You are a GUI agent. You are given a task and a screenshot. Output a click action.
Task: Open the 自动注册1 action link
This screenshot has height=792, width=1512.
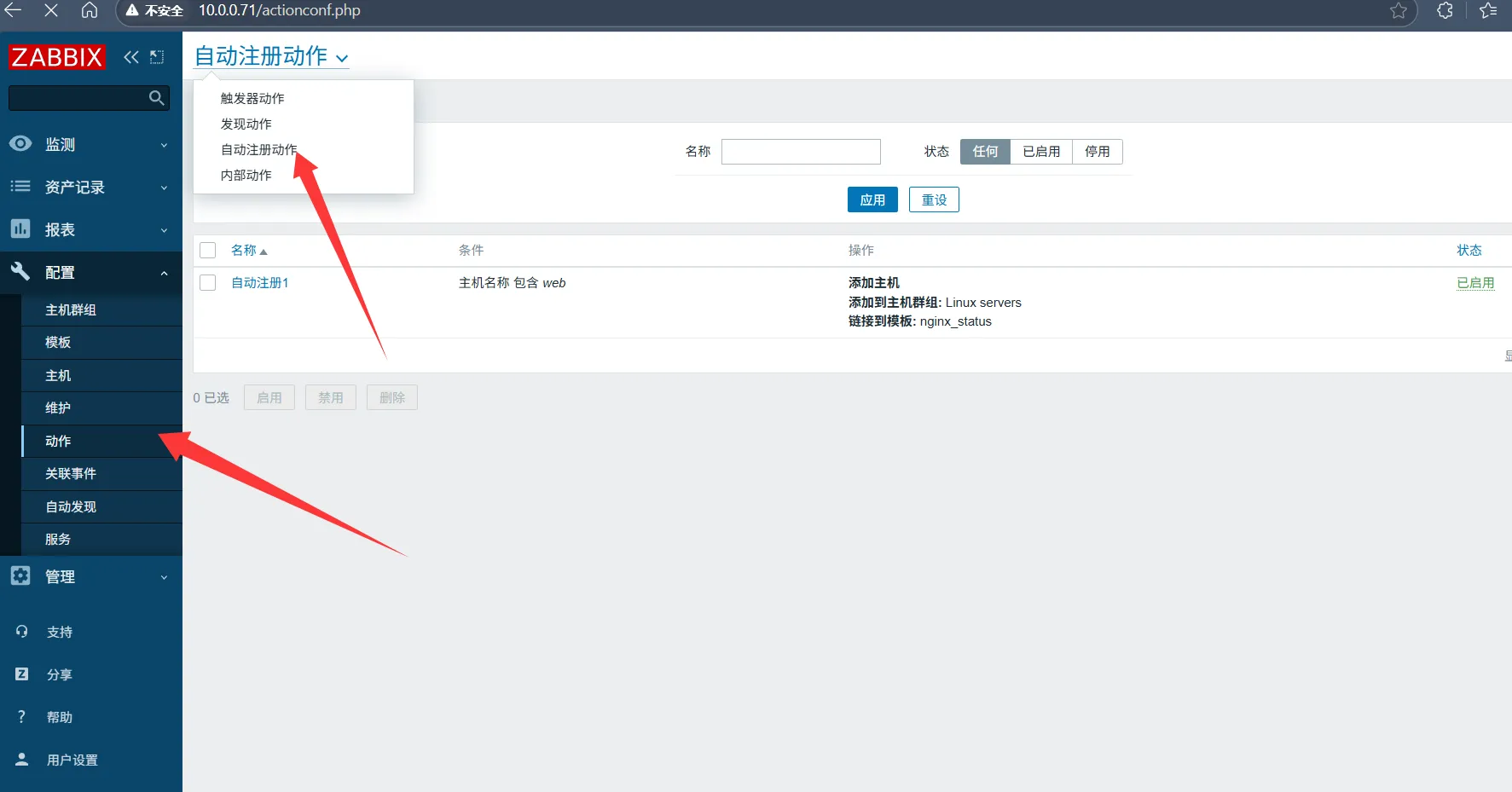click(260, 283)
